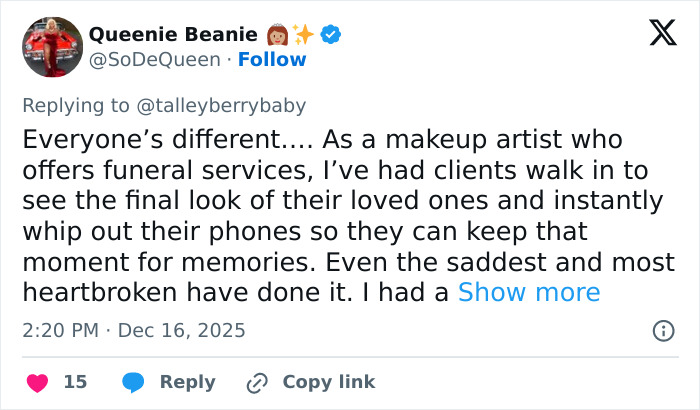Open the info icon beside the timestamp
This screenshot has width=700, height=410.
pyautogui.click(x=662, y=330)
